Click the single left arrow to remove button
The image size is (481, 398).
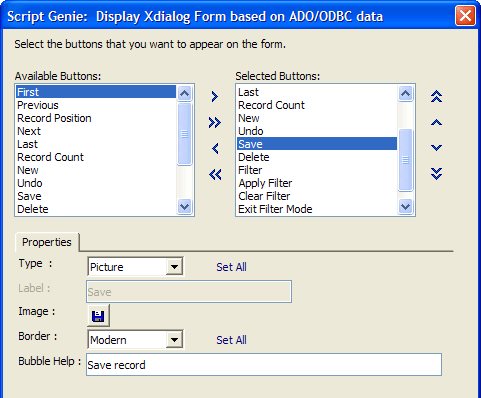click(x=215, y=148)
